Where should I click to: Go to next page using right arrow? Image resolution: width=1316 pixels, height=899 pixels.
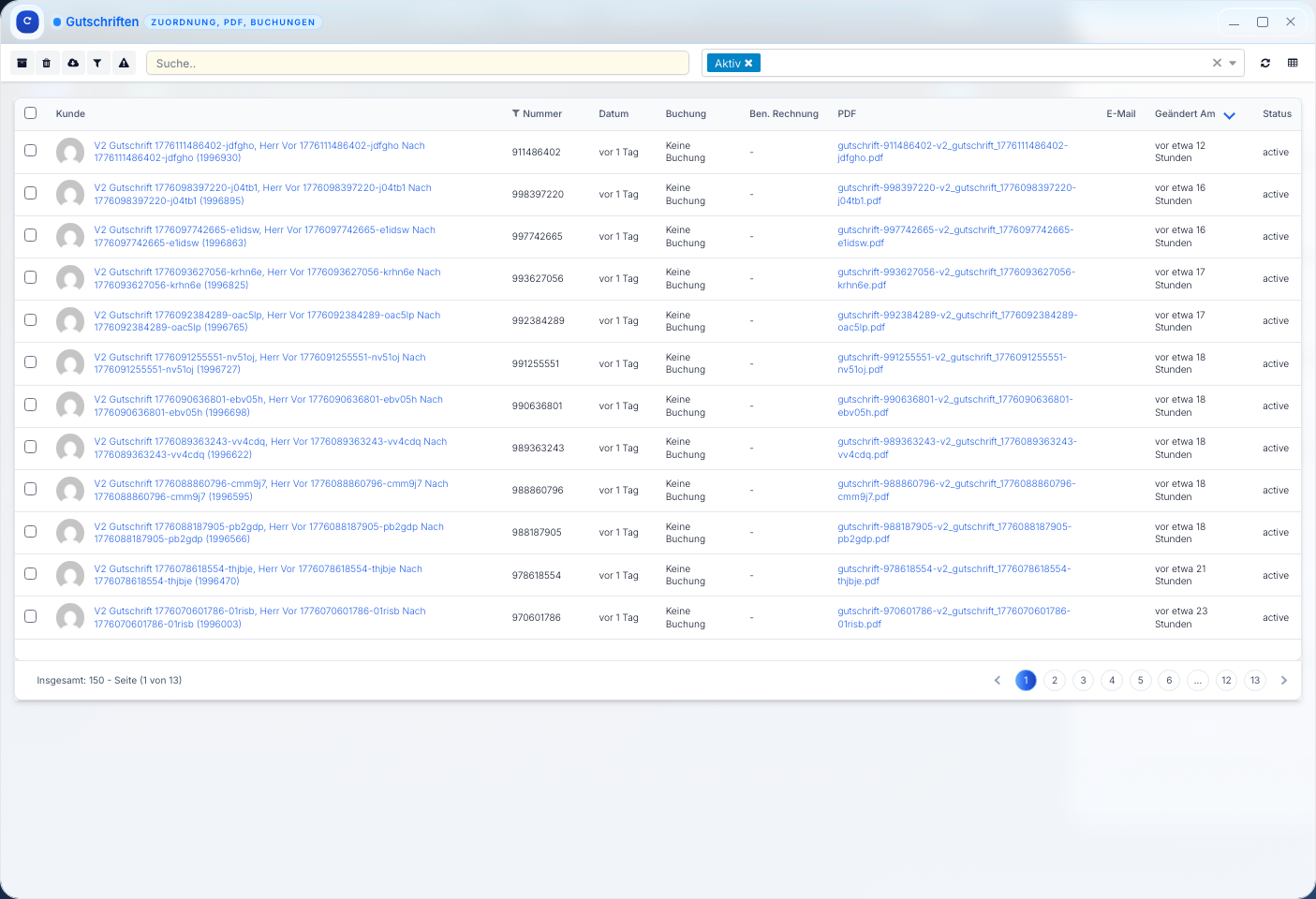pyautogui.click(x=1284, y=681)
